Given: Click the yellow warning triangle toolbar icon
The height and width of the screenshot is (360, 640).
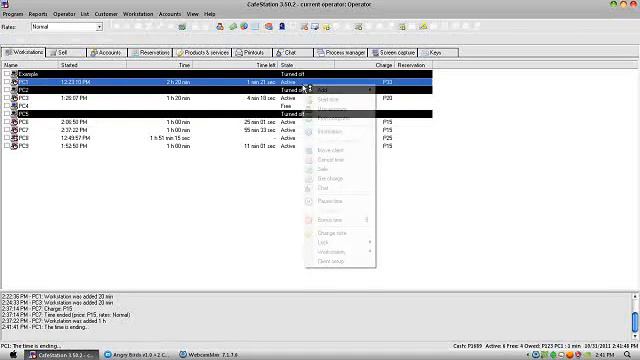Looking at the screenshot, I should [423, 27].
